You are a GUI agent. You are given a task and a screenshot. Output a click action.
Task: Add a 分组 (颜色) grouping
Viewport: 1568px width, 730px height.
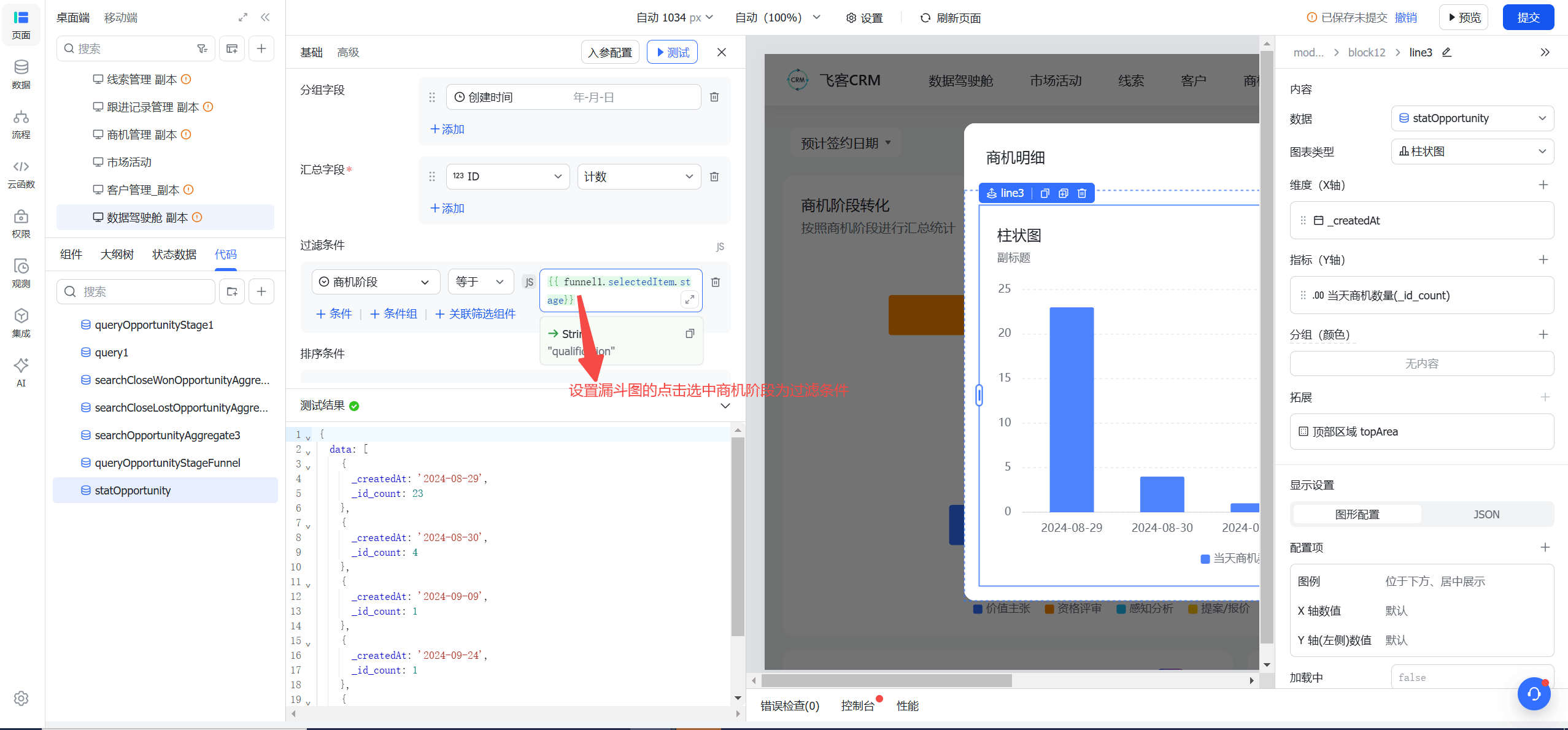pyautogui.click(x=1543, y=334)
